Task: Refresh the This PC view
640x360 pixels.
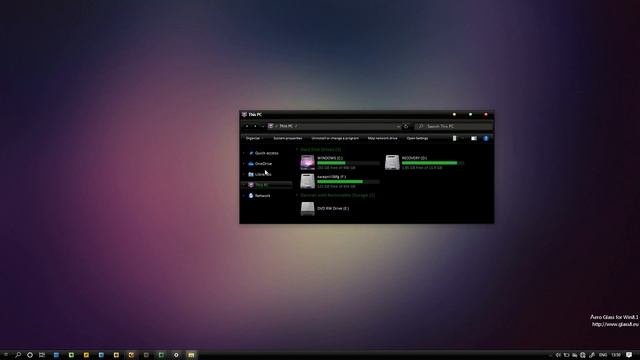Action: 406,126
